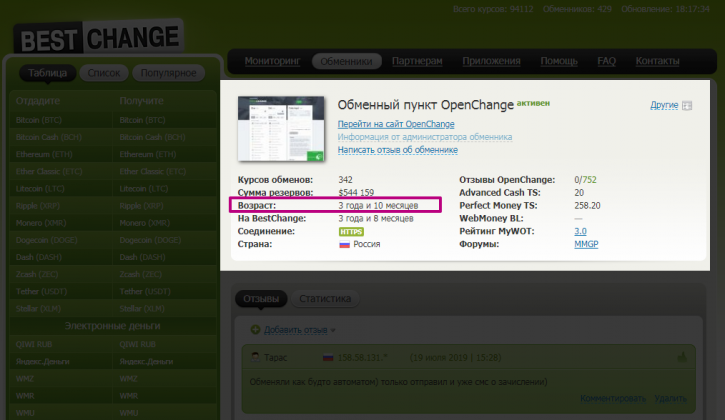Open the Приложения menu item
Screen dimensions: 725x420
(491, 61)
